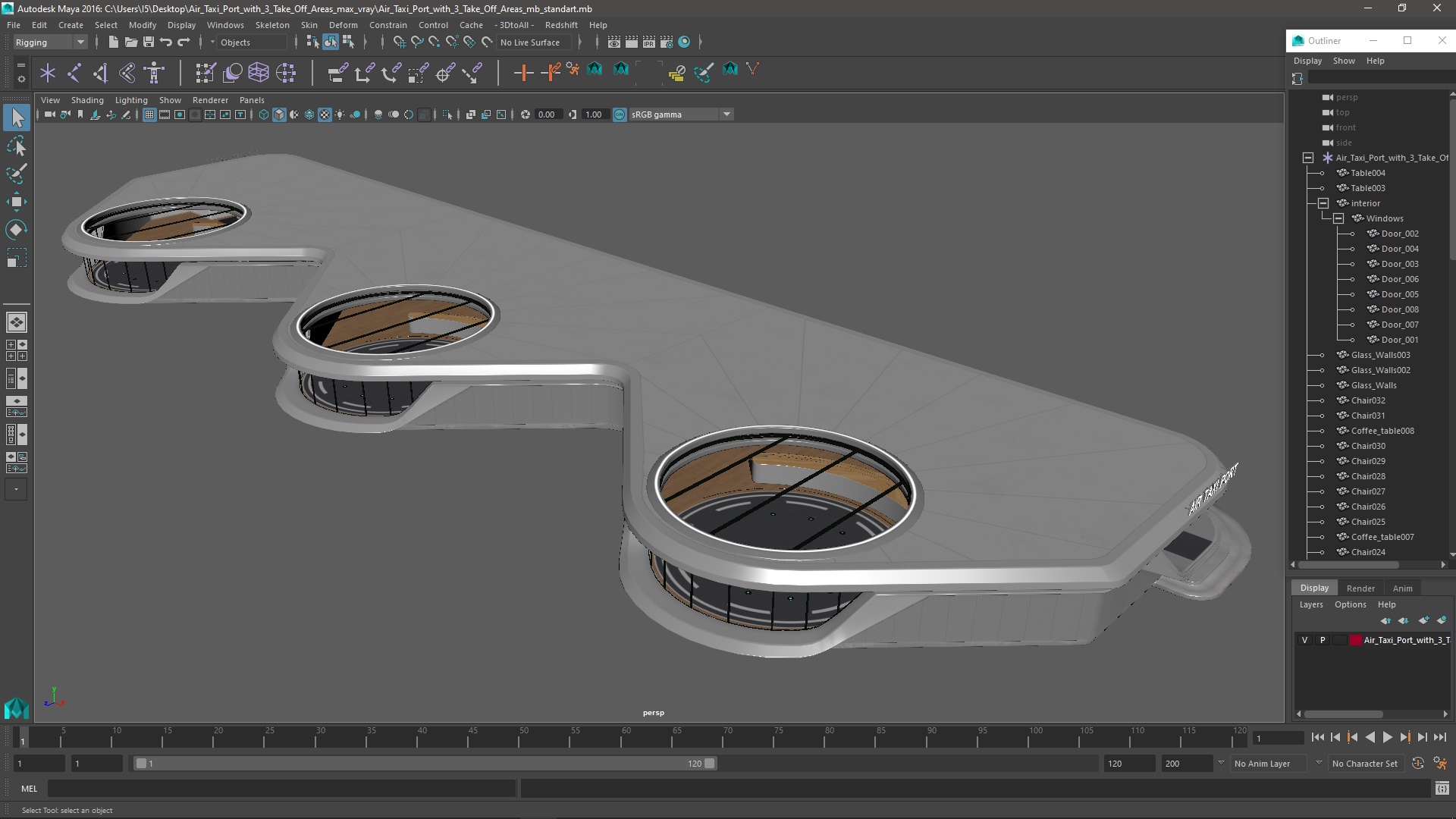
Task: Open the sRGB gamma dropdown arrow
Action: coord(726,115)
